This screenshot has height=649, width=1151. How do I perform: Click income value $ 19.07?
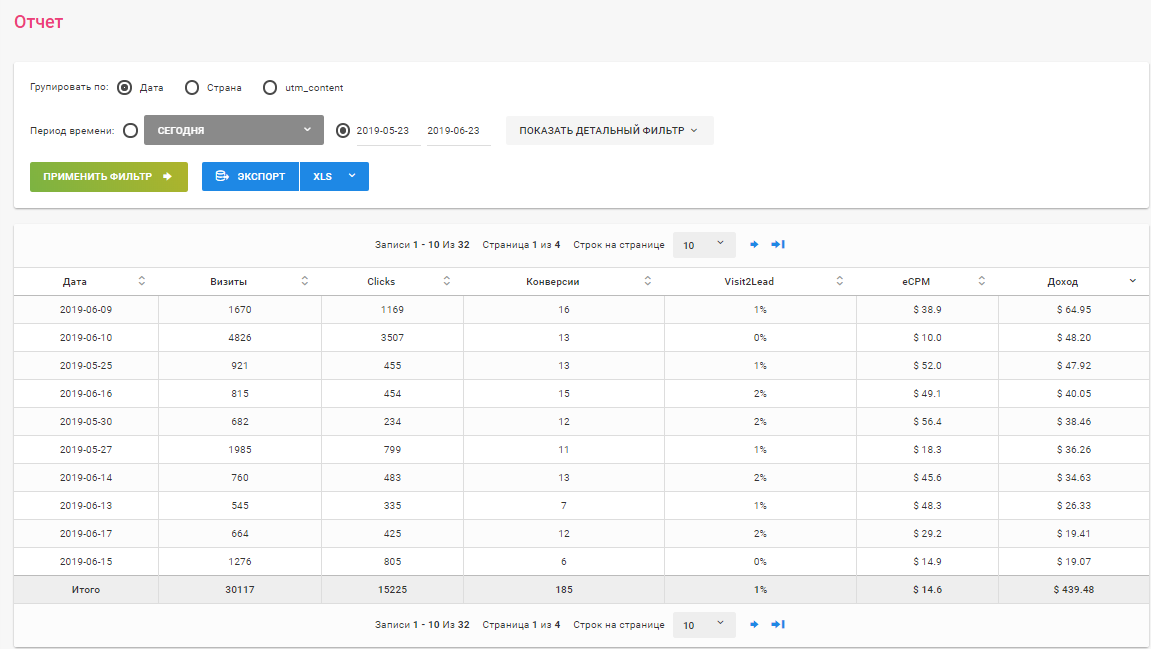coord(1074,562)
